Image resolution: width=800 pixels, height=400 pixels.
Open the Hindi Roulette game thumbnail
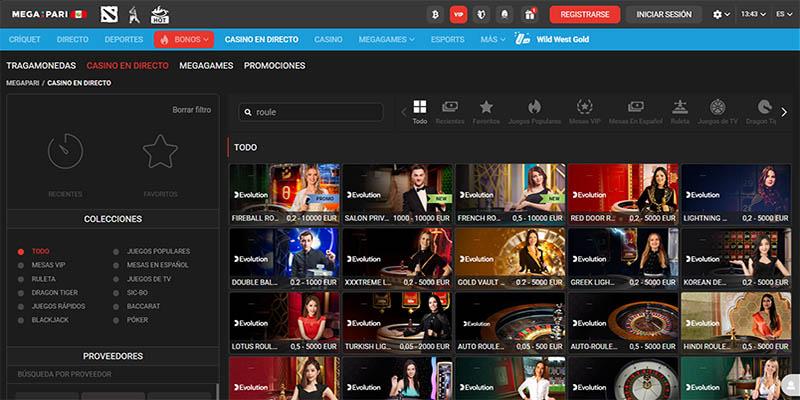pos(736,322)
